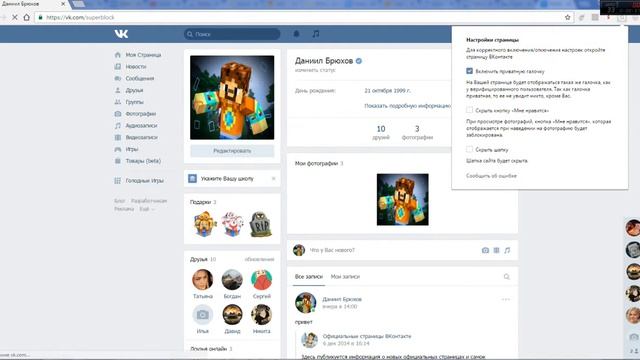Click verified checkmark next to Даниил Брюхов

(359, 61)
